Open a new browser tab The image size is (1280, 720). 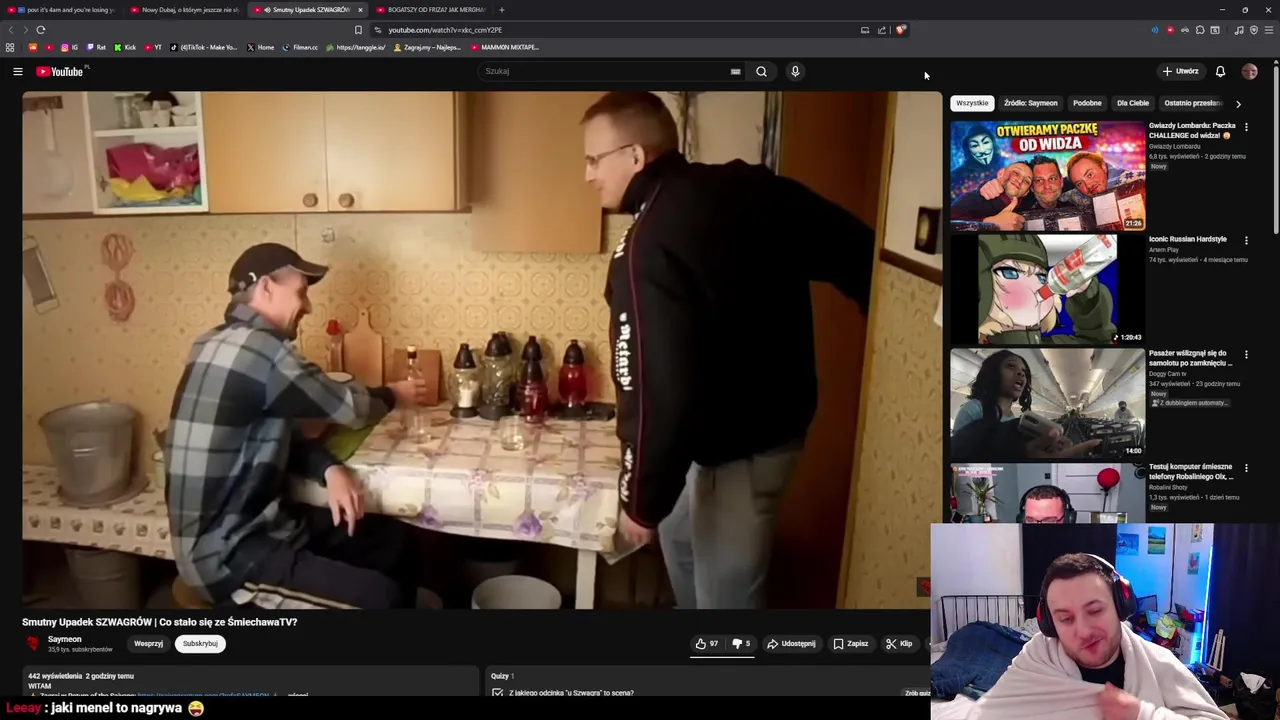[501, 10]
